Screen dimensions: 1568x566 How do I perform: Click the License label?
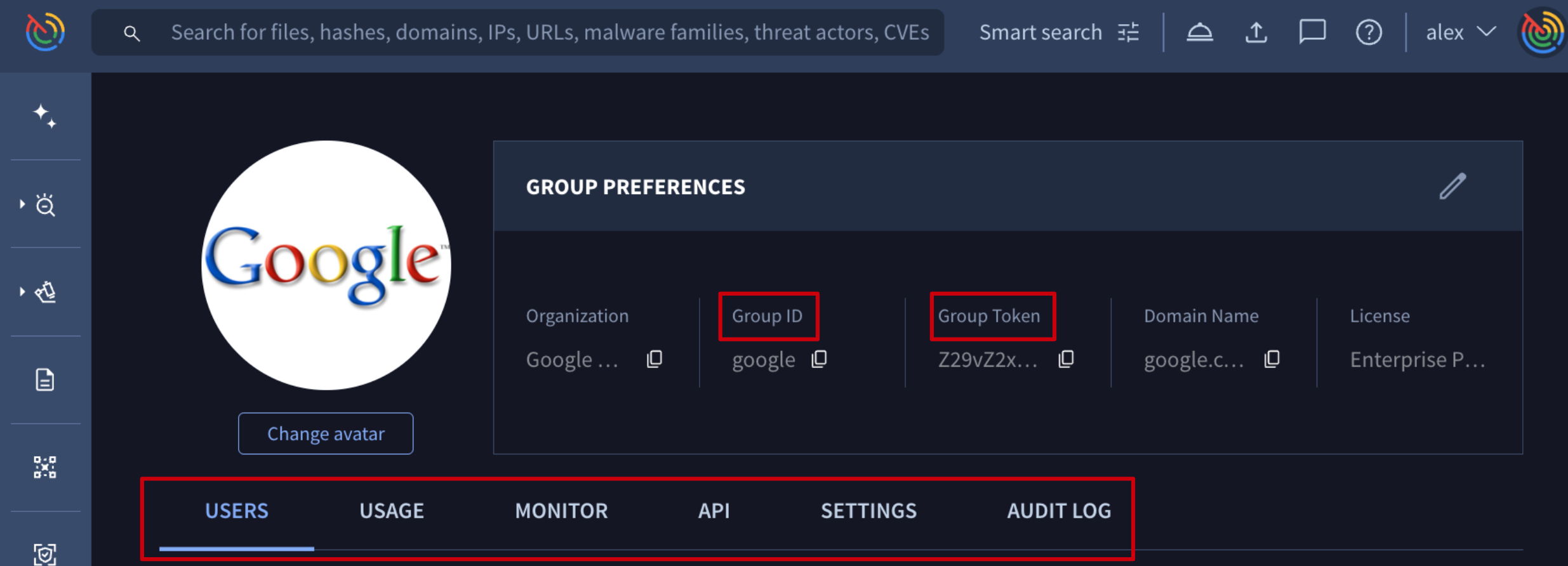tap(1379, 316)
